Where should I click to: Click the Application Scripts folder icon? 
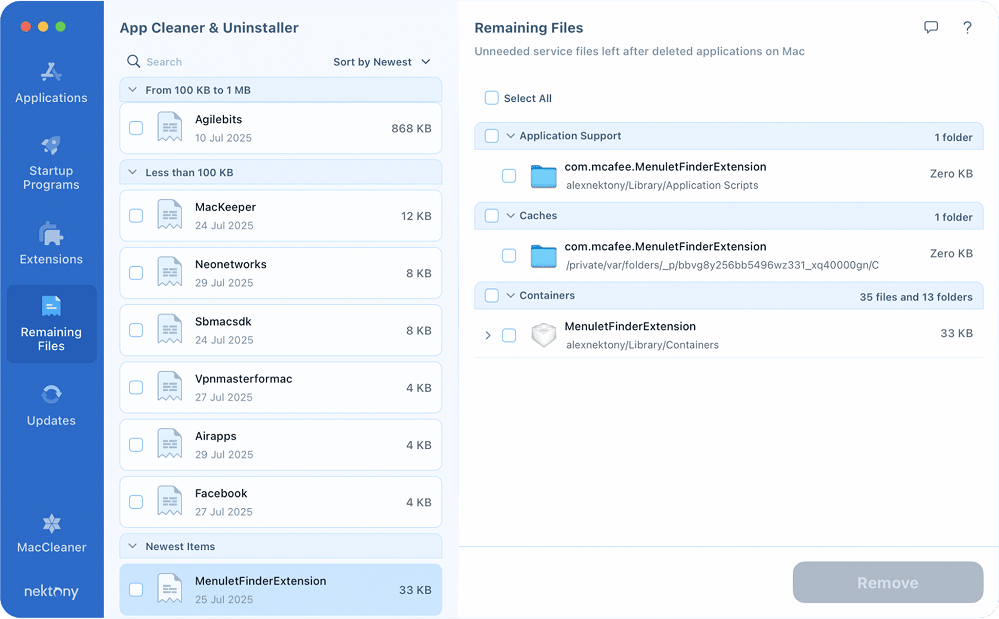[x=543, y=176]
